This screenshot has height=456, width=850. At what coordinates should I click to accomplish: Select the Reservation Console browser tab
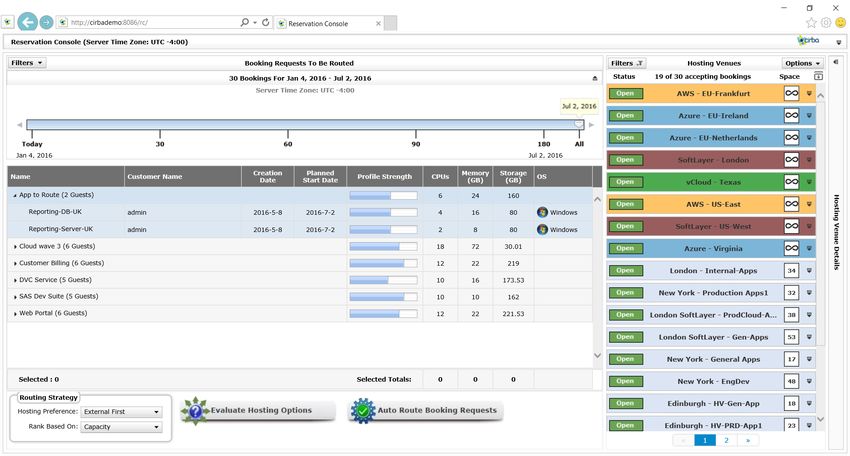[330, 23]
